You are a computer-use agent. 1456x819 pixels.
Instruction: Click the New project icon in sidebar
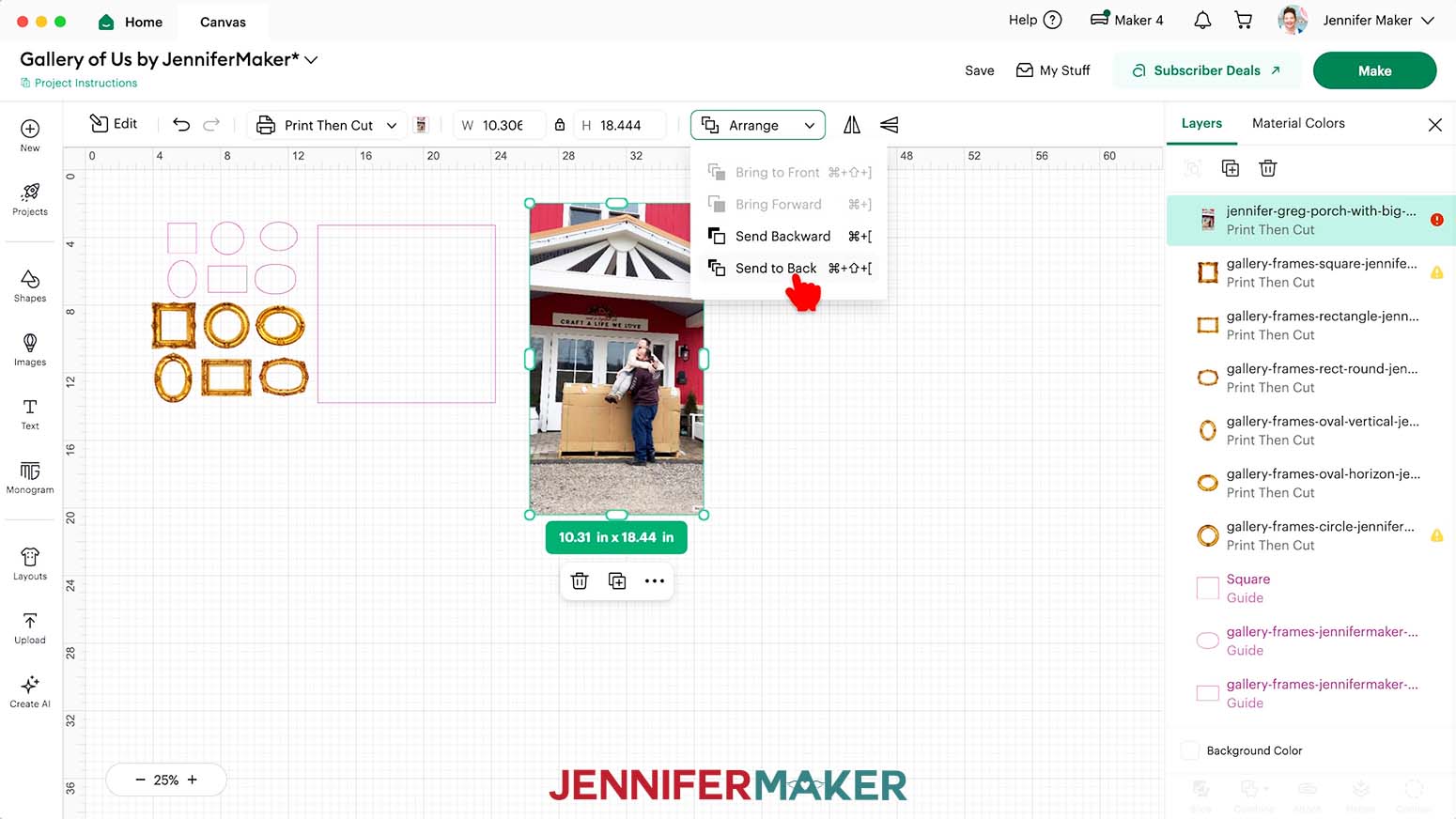point(30,135)
